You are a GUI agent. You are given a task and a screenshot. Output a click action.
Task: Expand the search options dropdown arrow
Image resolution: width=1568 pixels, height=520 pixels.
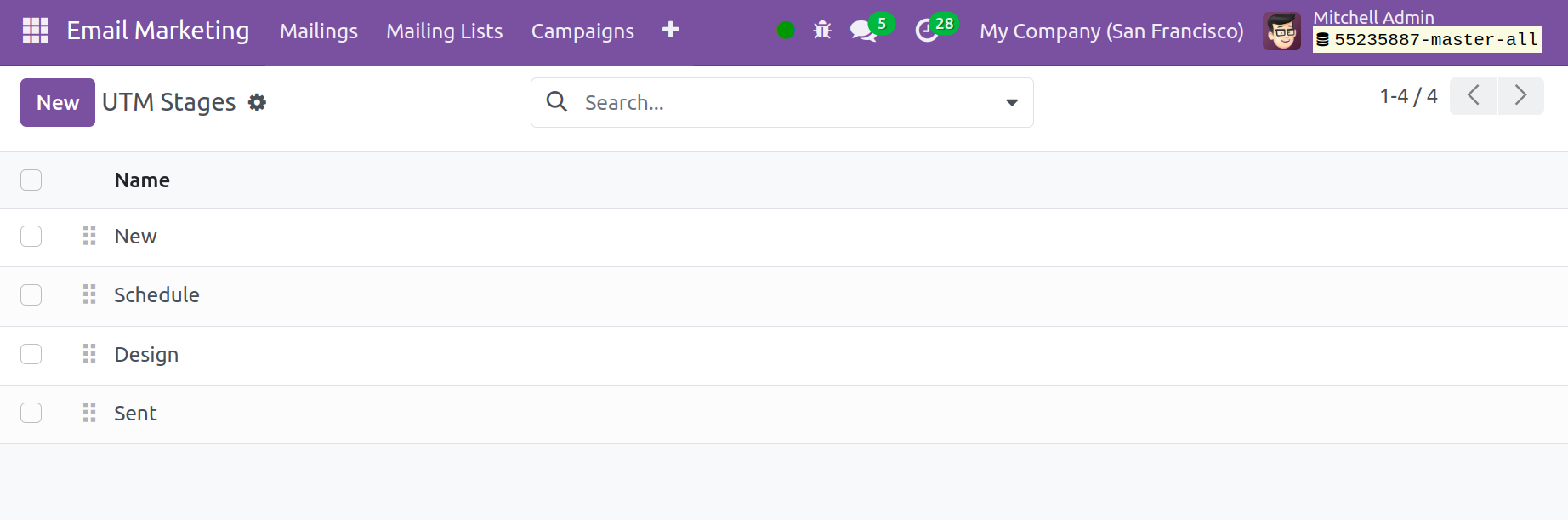(1012, 103)
